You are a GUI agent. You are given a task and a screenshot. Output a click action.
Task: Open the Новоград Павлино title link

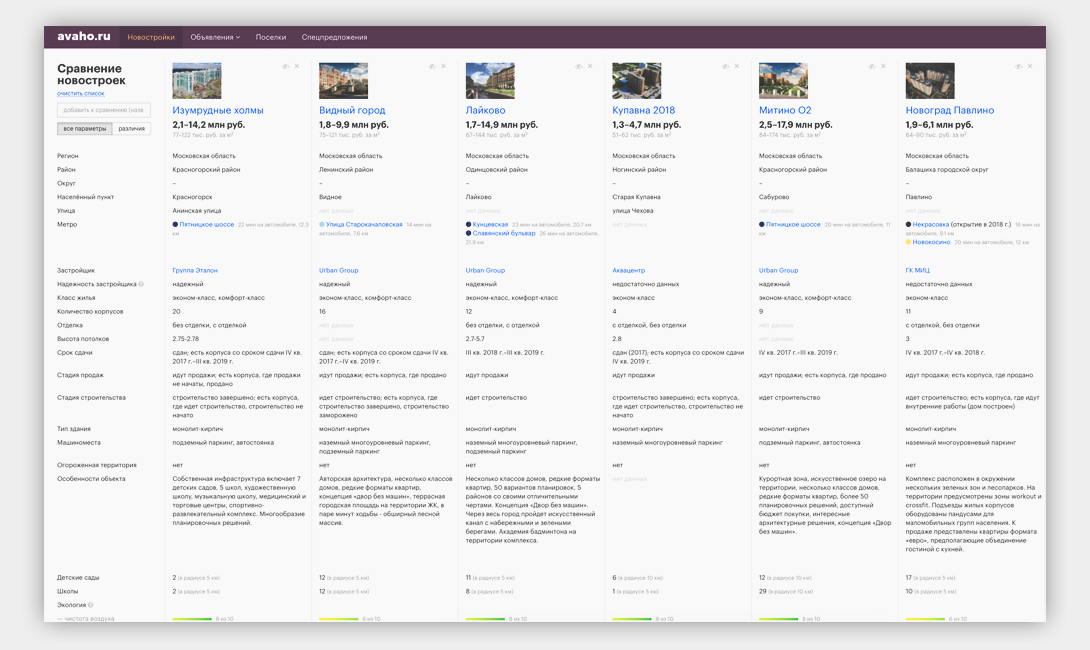point(950,110)
